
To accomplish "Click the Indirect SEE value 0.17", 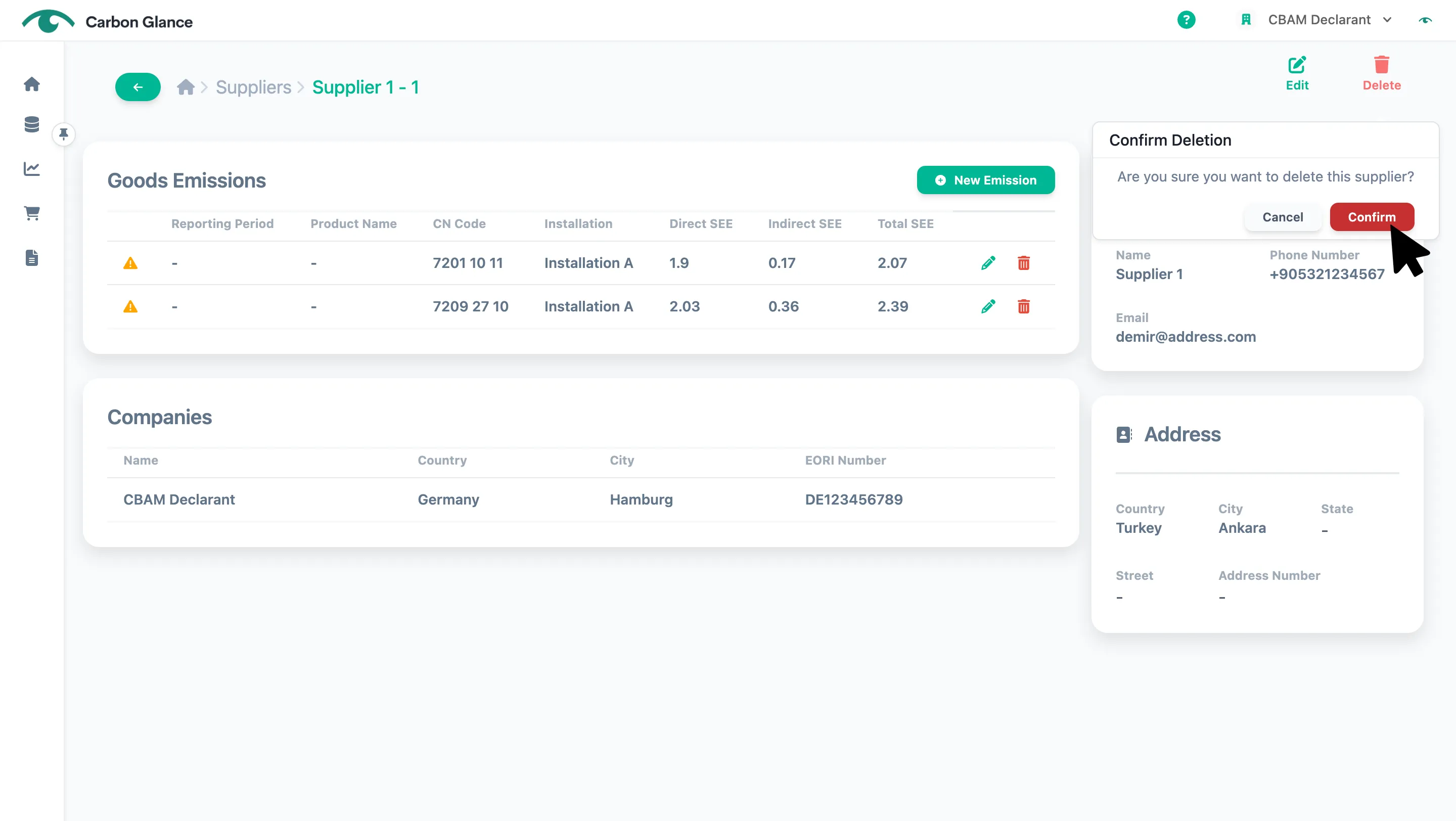I will tap(781, 263).
